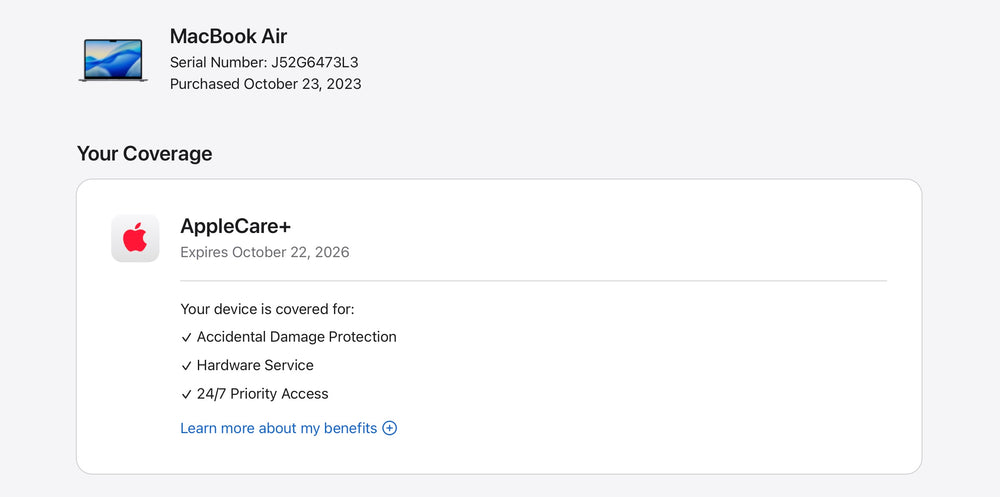The image size is (1000, 497).
Task: Click the red Apple logo AppleCare+ icon
Action: coord(135,238)
